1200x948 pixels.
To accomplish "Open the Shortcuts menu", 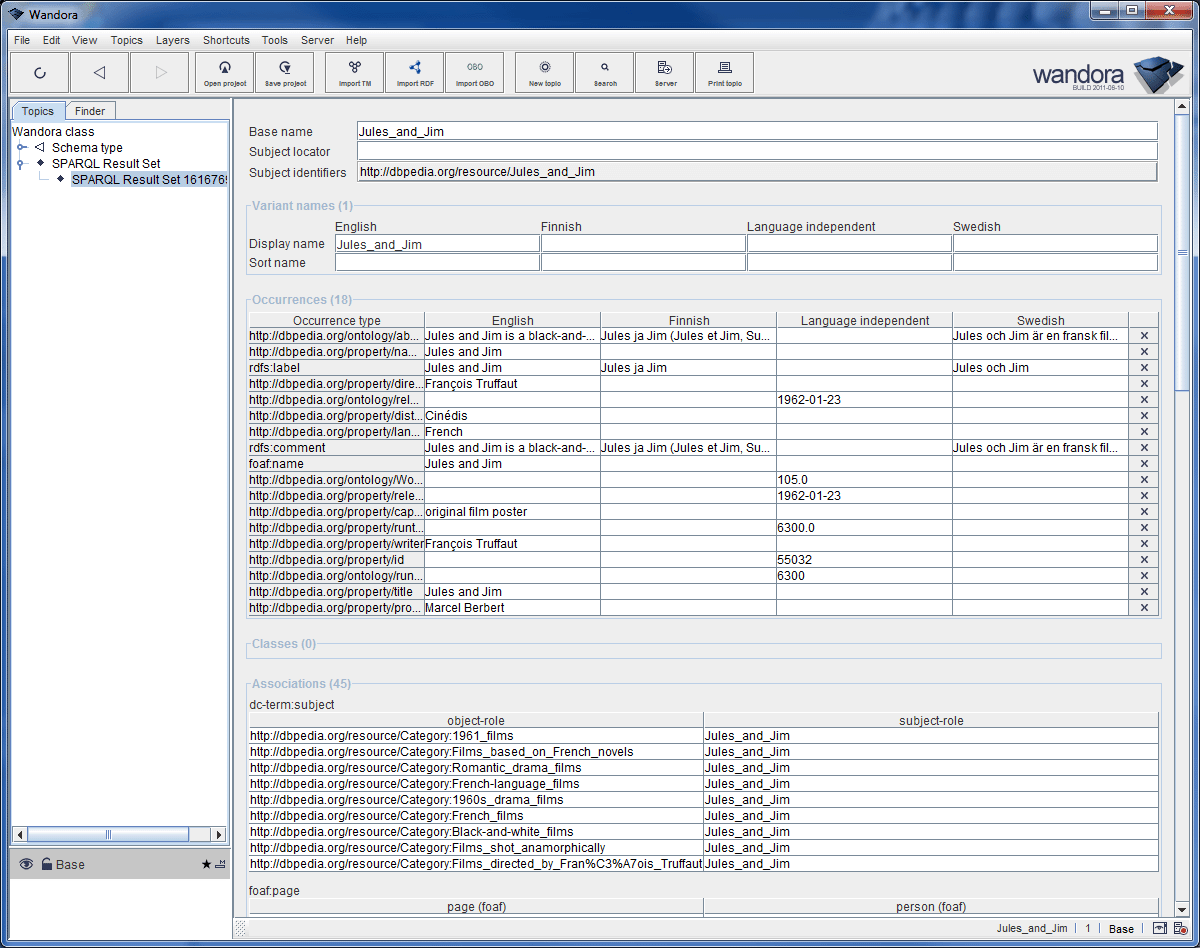I will (x=226, y=40).
